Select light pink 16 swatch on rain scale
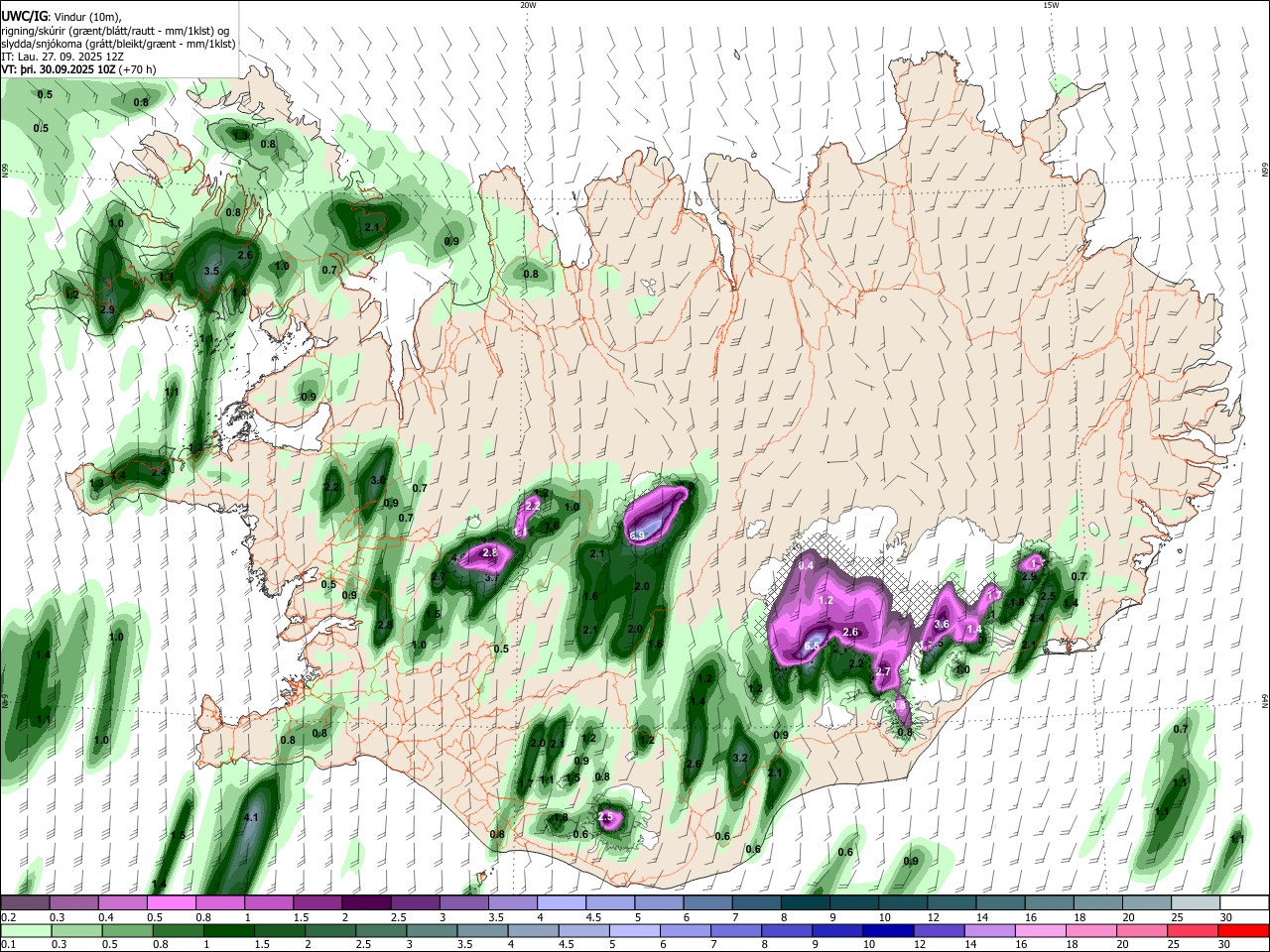The height and width of the screenshot is (952, 1270). [1042, 931]
